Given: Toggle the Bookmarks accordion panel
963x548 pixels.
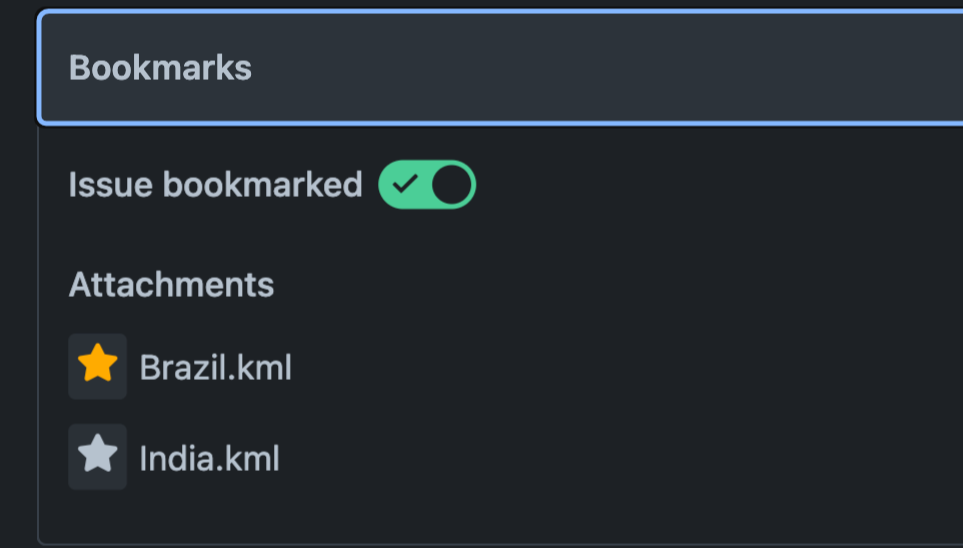Looking at the screenshot, I should (x=500, y=68).
